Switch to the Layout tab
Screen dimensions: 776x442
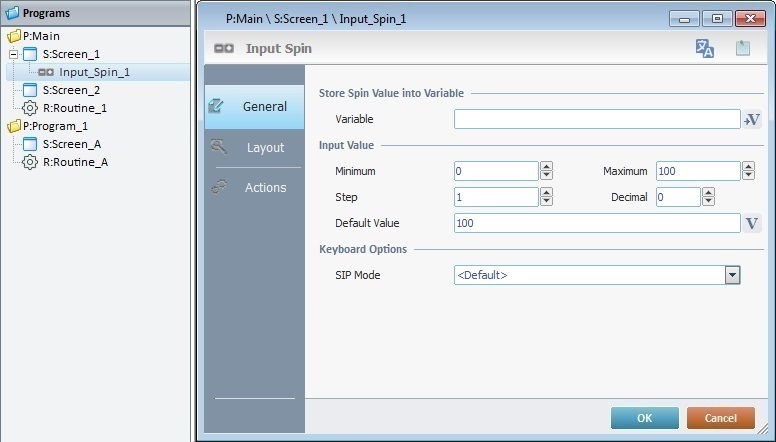pyautogui.click(x=265, y=148)
